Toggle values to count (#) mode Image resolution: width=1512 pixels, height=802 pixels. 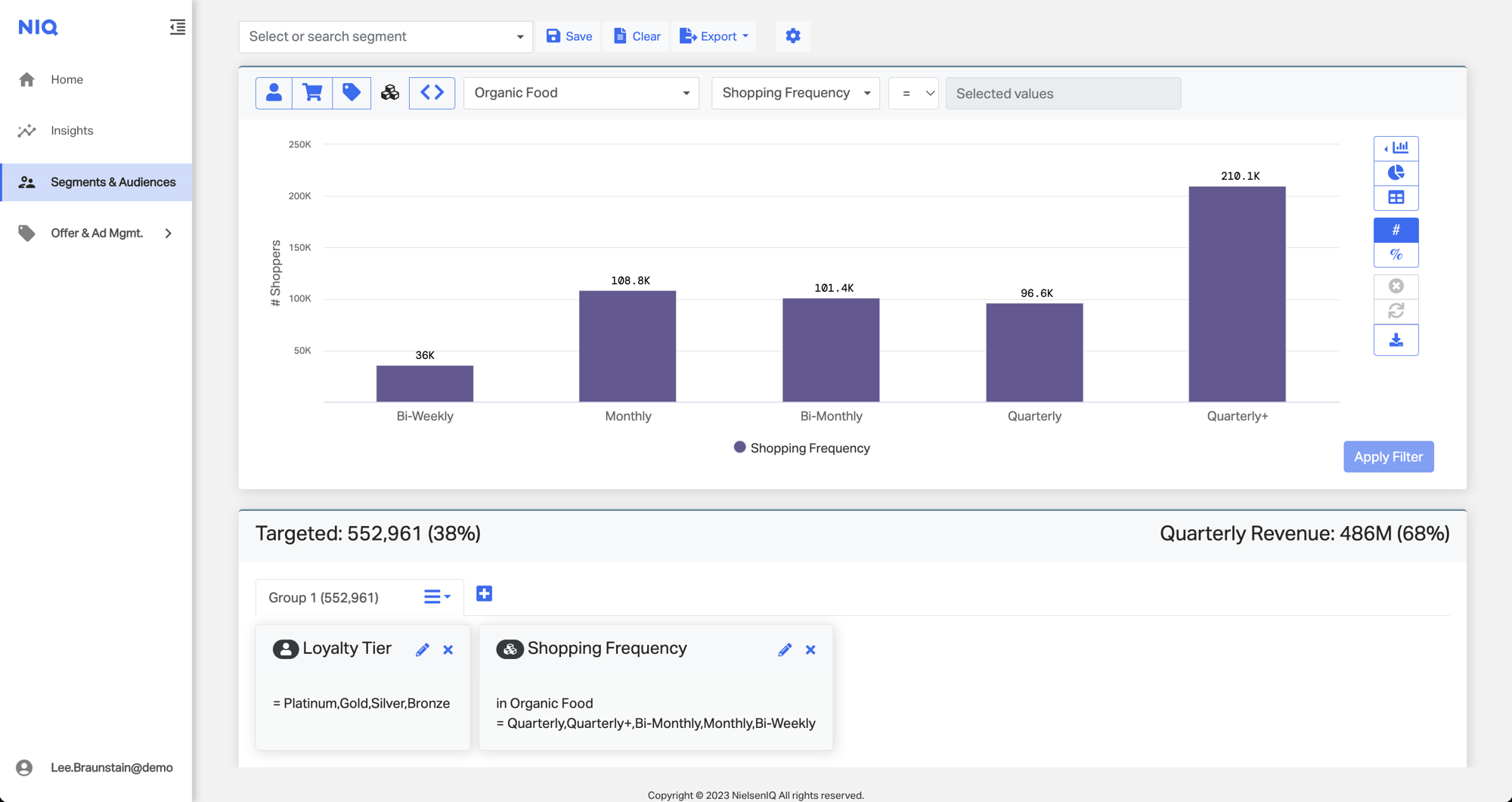(x=1396, y=230)
